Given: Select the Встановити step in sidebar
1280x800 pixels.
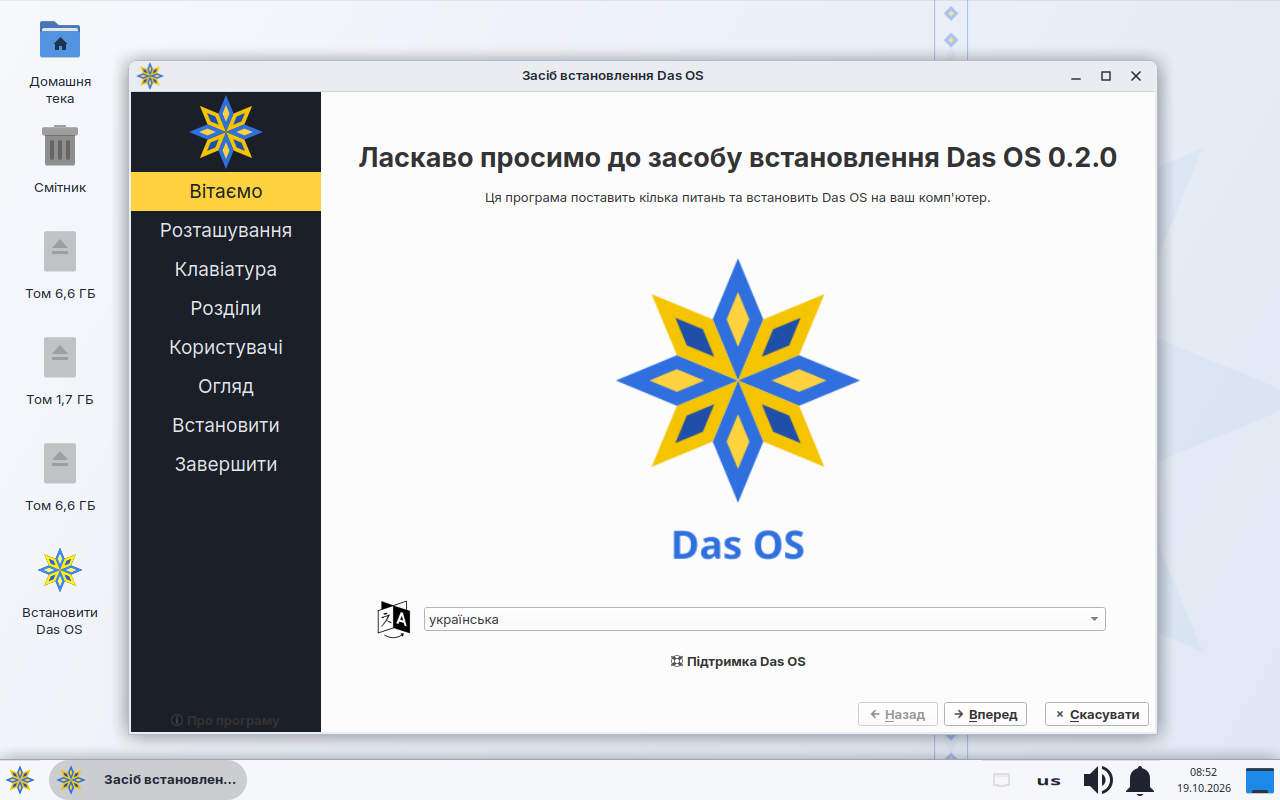Looking at the screenshot, I should coord(226,425).
